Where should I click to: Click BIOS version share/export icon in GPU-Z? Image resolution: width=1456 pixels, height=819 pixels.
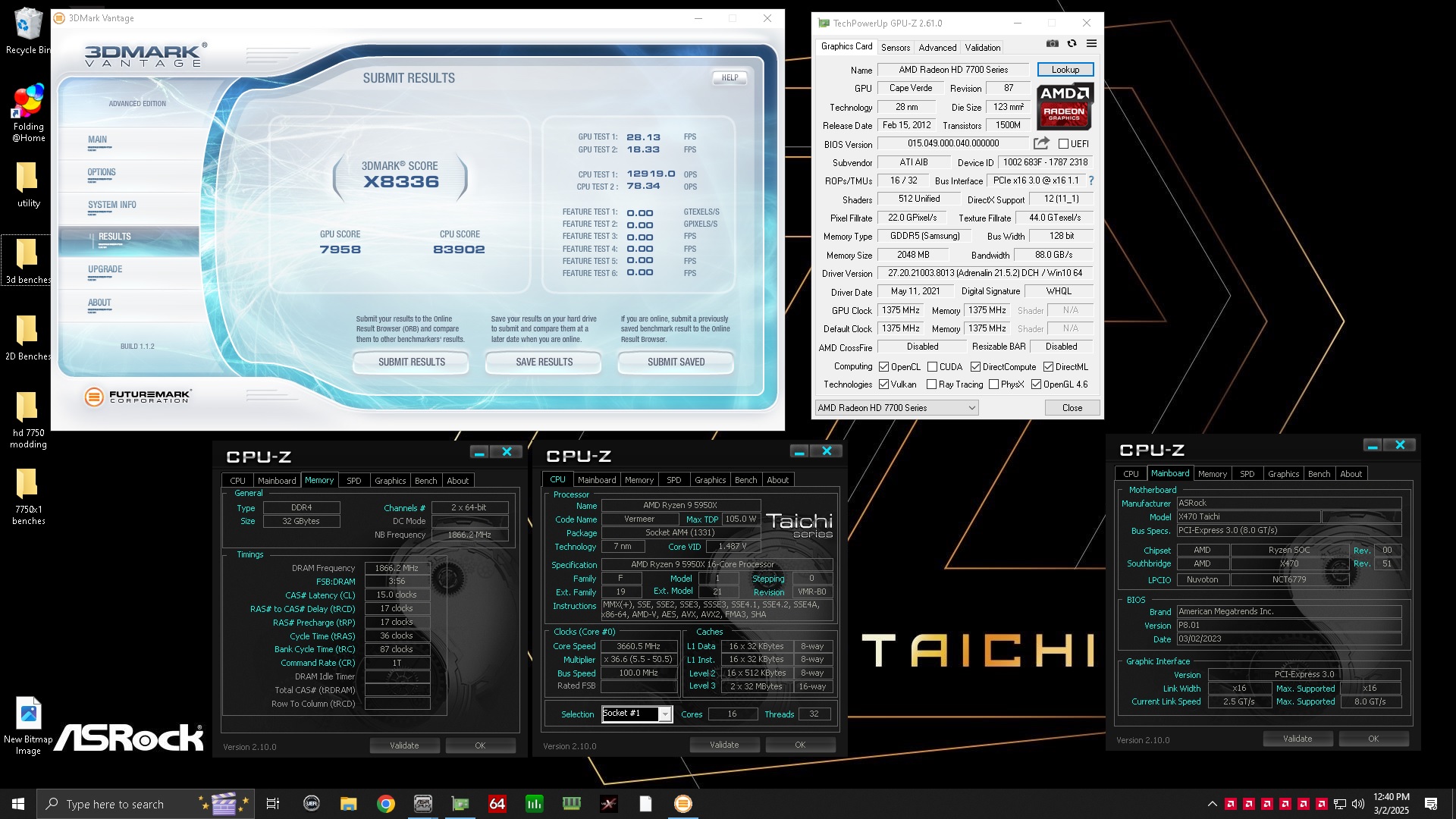[1041, 143]
